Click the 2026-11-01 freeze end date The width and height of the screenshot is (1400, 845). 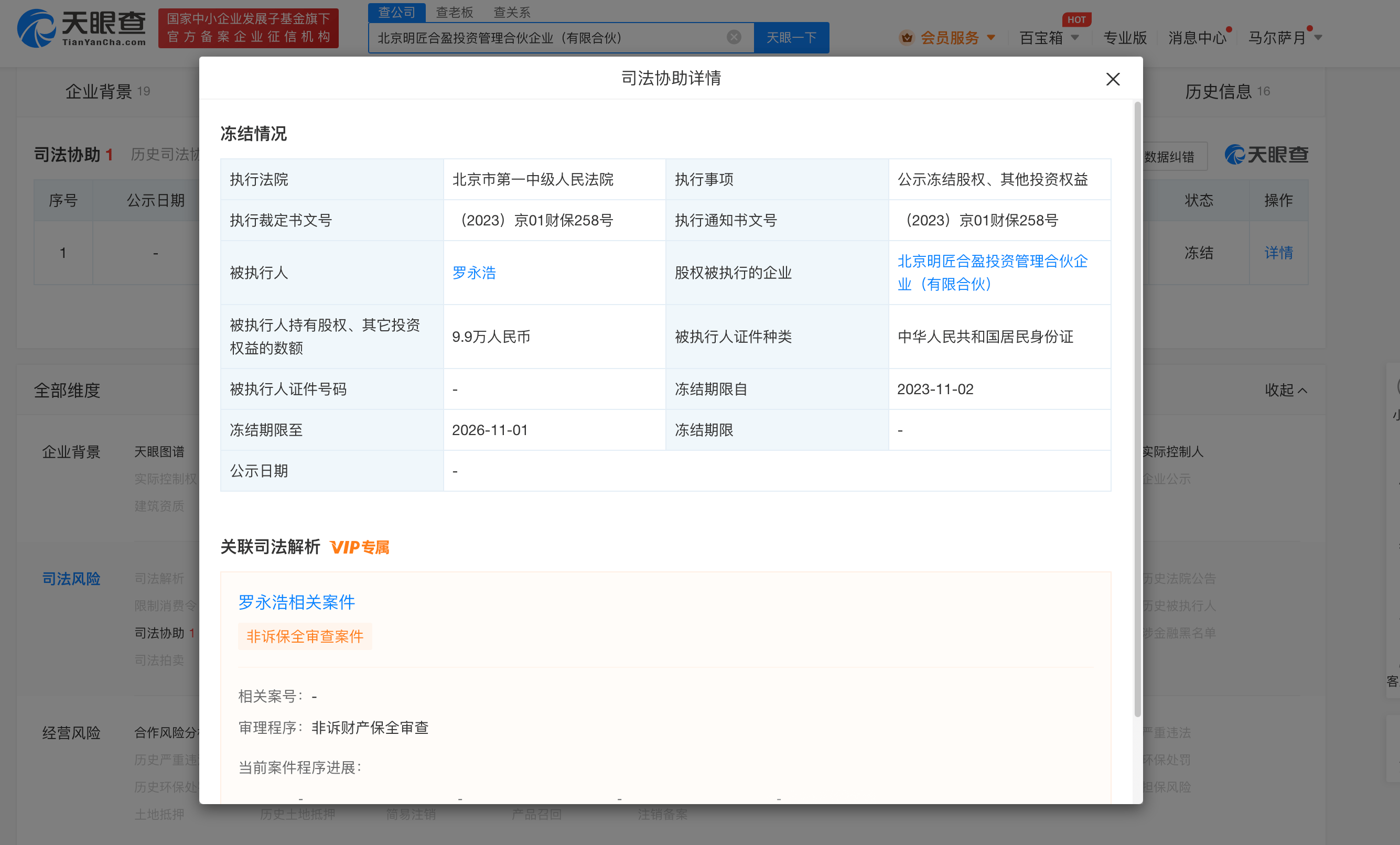click(490, 430)
